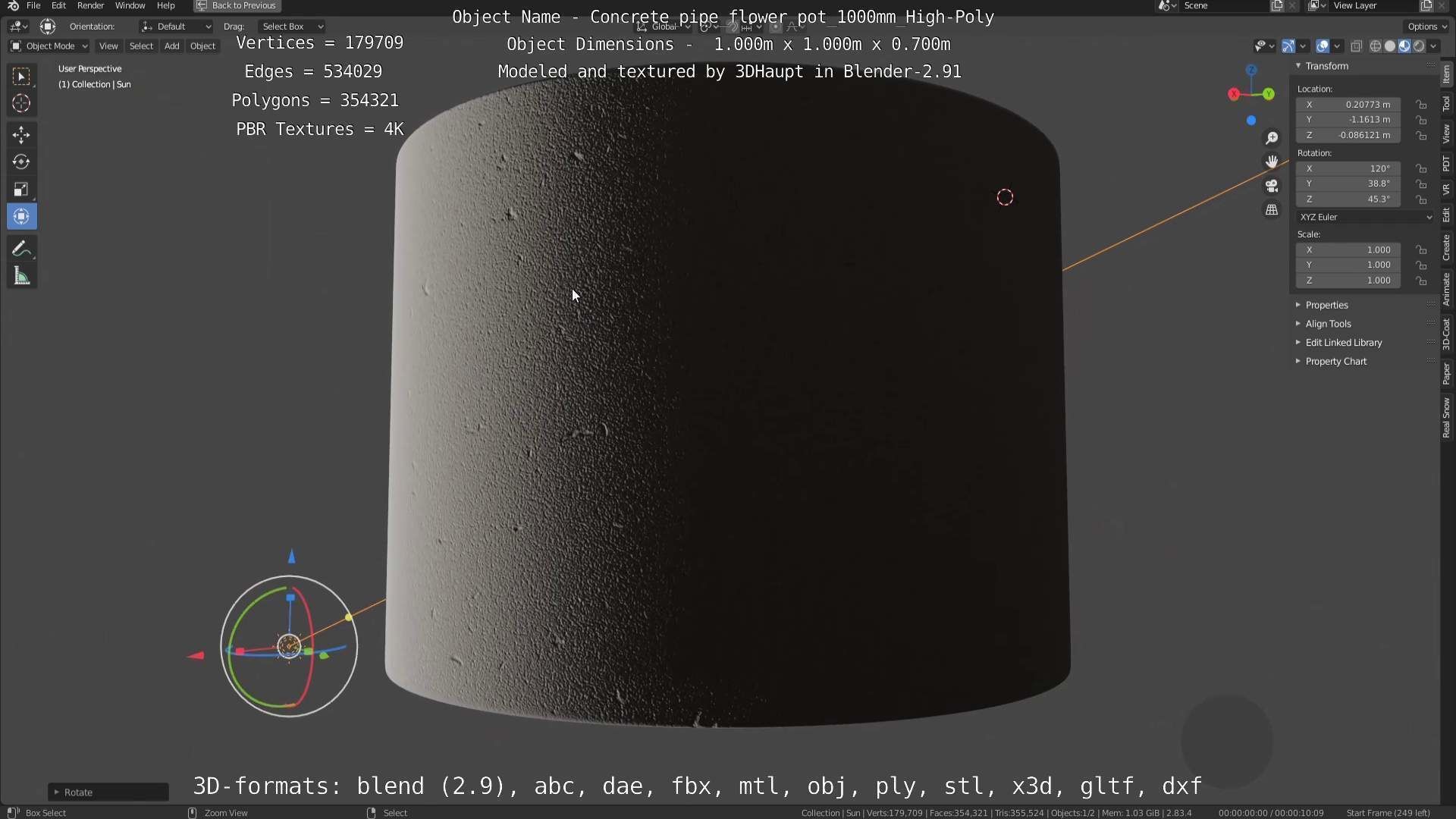This screenshot has width=1456, height=819.
Task: Click the red X axis on gizmo
Action: click(x=1234, y=94)
